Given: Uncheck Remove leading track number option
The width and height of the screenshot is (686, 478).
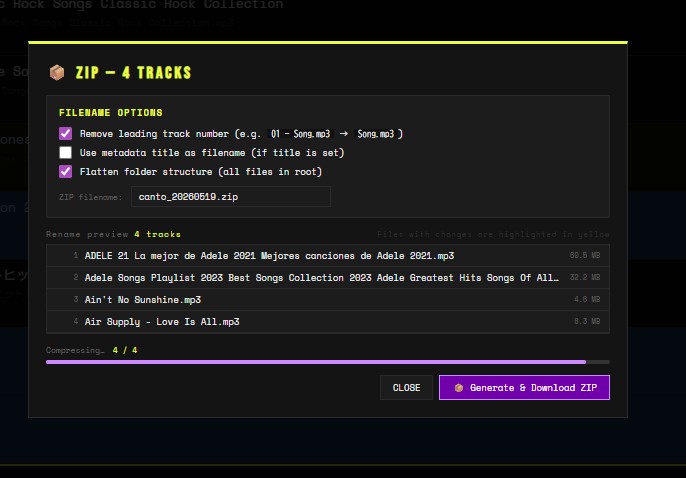Looking at the screenshot, I should point(65,133).
